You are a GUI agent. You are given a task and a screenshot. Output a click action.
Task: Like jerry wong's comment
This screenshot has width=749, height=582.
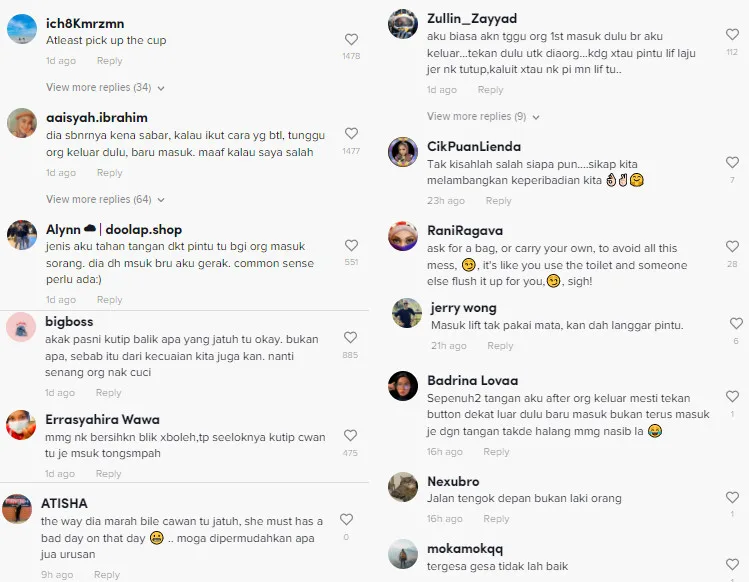(x=736, y=324)
